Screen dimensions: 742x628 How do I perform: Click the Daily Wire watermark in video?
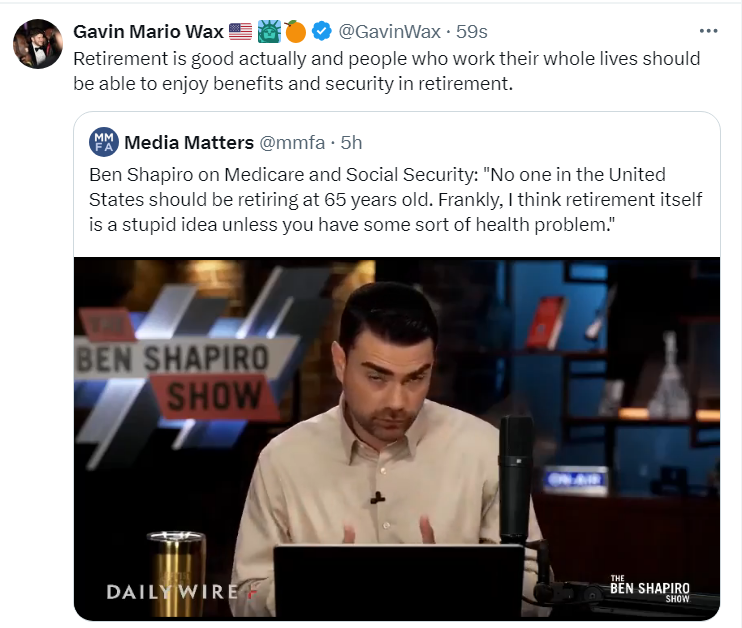pos(183,592)
